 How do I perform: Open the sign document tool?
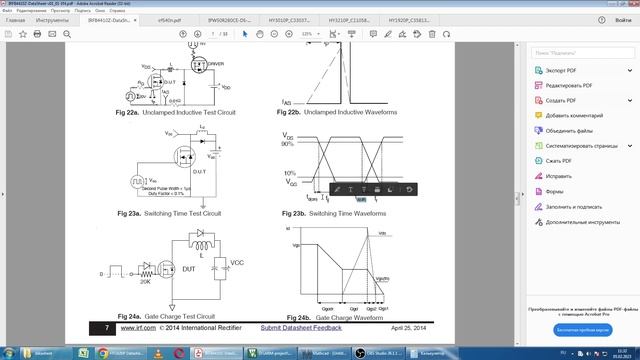point(402,34)
